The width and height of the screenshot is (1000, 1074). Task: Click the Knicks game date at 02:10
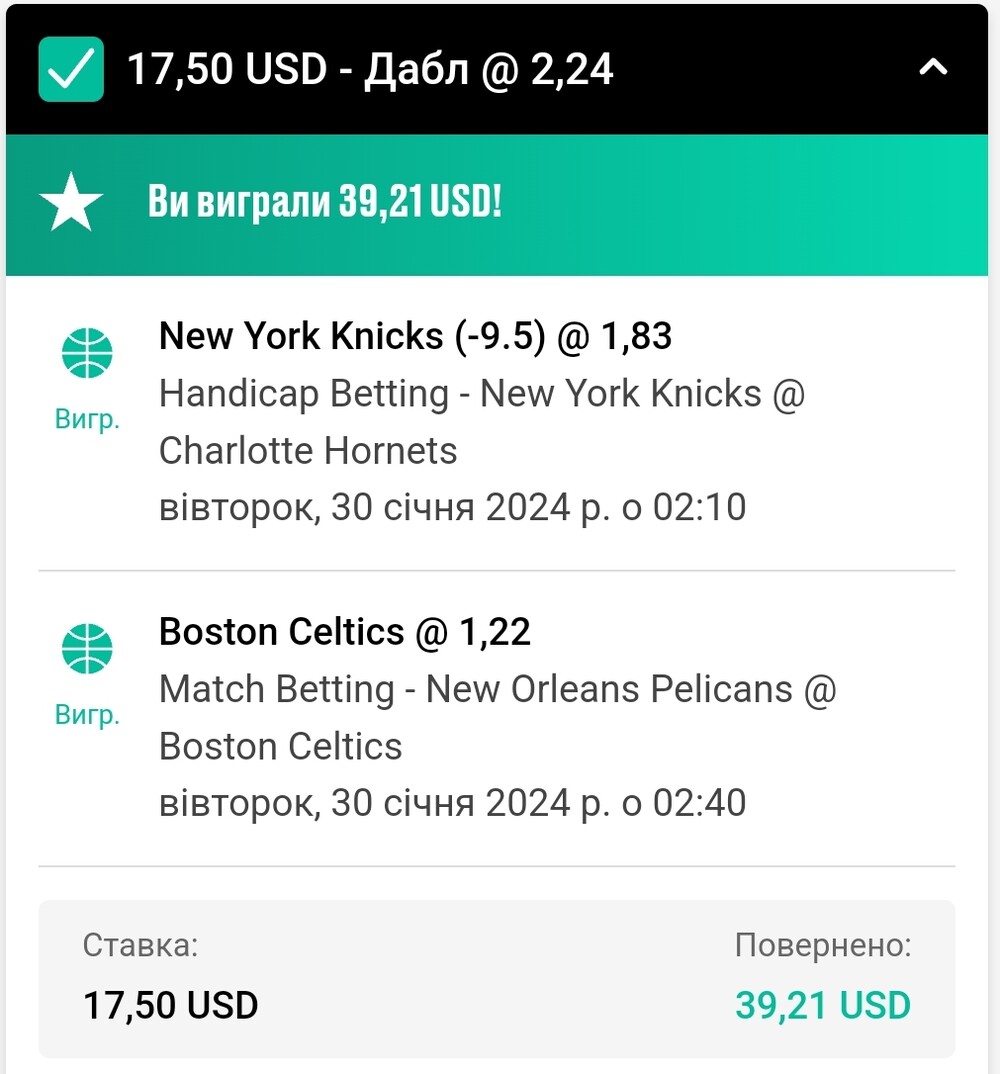(x=452, y=508)
